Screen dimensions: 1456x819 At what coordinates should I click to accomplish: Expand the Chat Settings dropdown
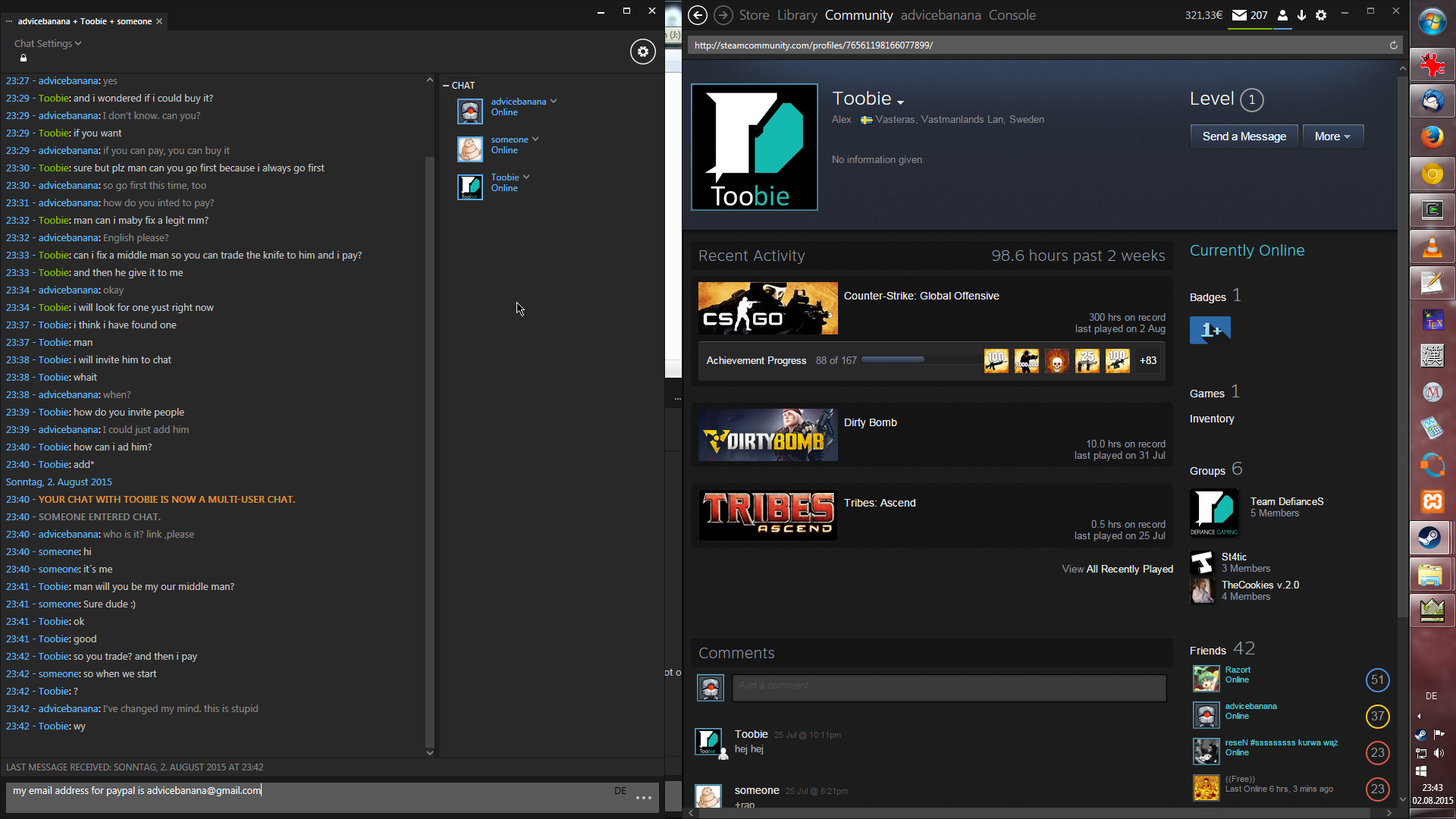click(x=47, y=44)
